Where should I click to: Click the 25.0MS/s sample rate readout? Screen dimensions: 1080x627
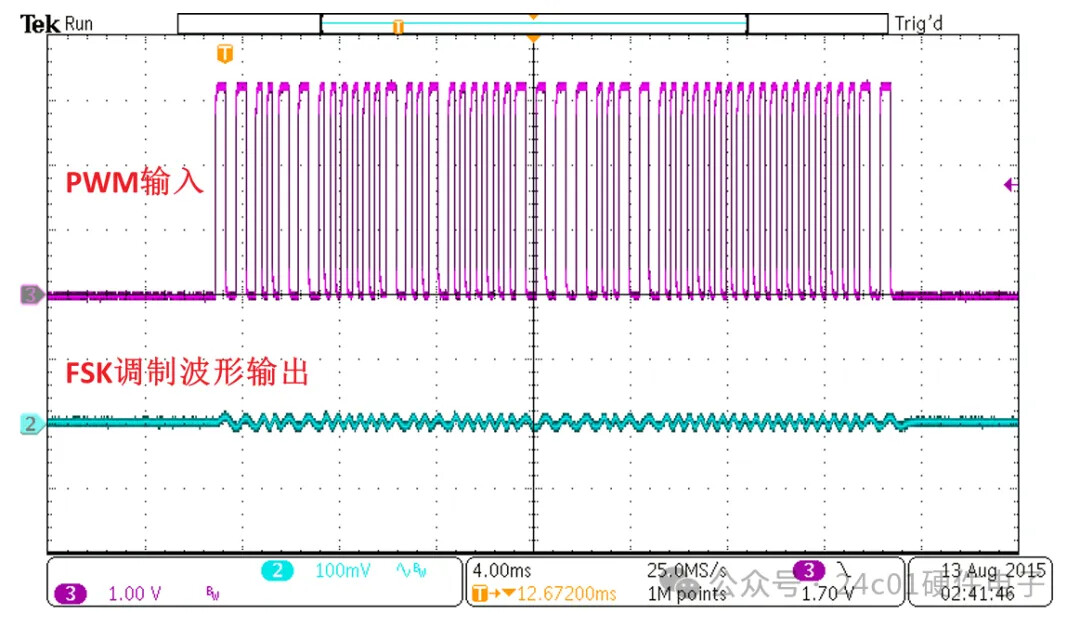tap(686, 571)
